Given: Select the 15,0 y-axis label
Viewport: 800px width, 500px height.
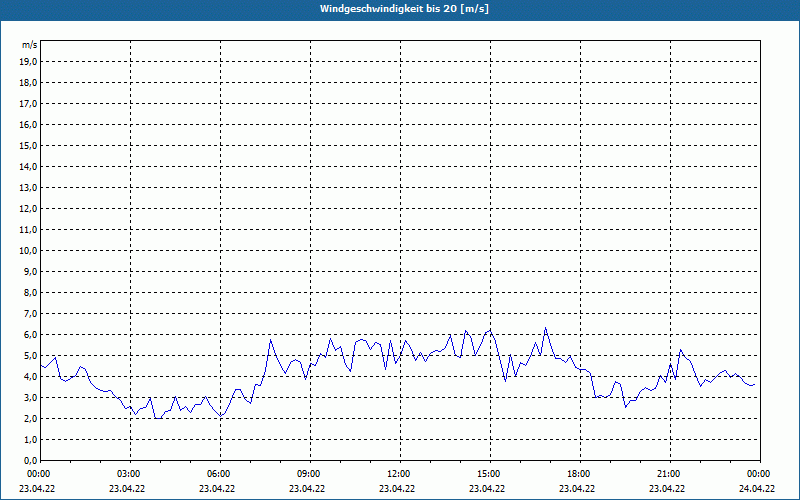Looking at the screenshot, I should (x=29, y=145).
